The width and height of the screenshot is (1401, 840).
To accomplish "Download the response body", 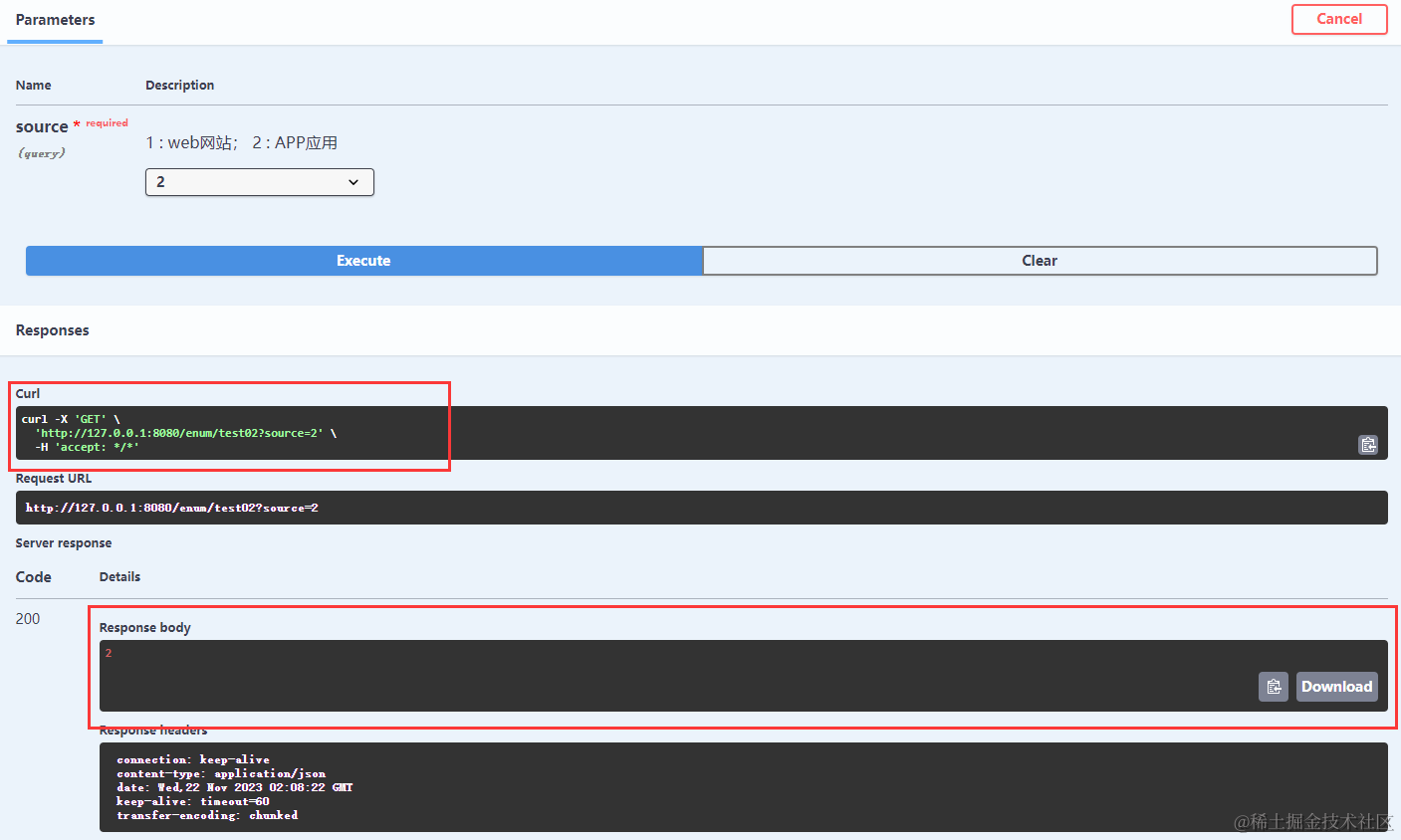I will coord(1336,687).
